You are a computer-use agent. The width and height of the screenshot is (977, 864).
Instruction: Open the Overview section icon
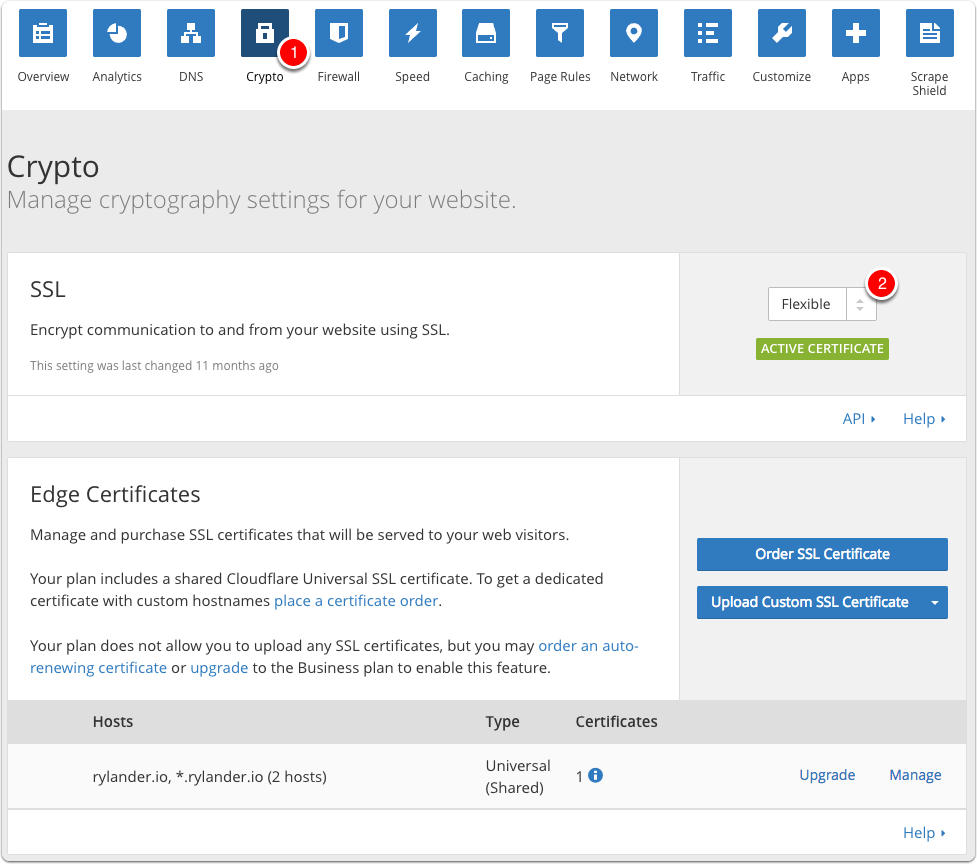pos(43,33)
